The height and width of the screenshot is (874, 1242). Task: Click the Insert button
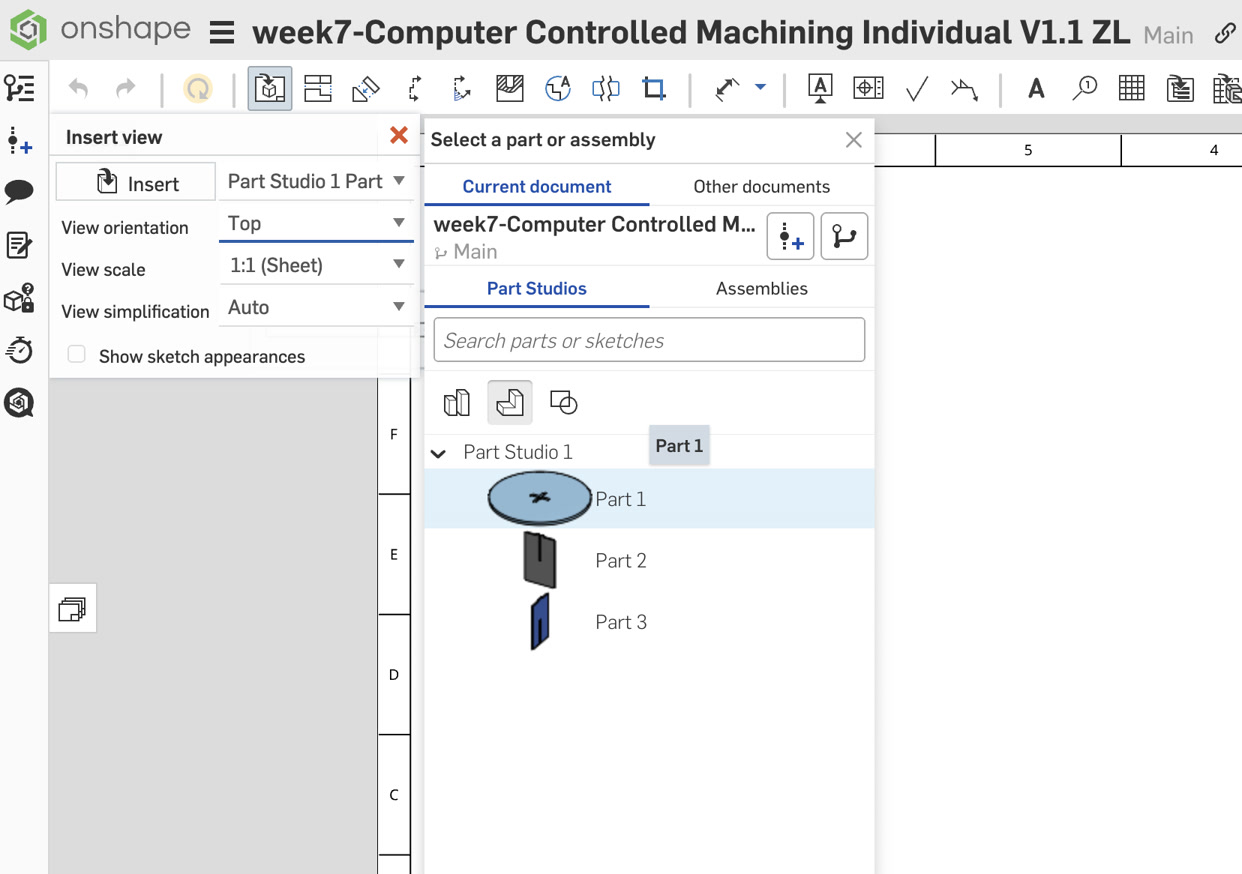[136, 182]
